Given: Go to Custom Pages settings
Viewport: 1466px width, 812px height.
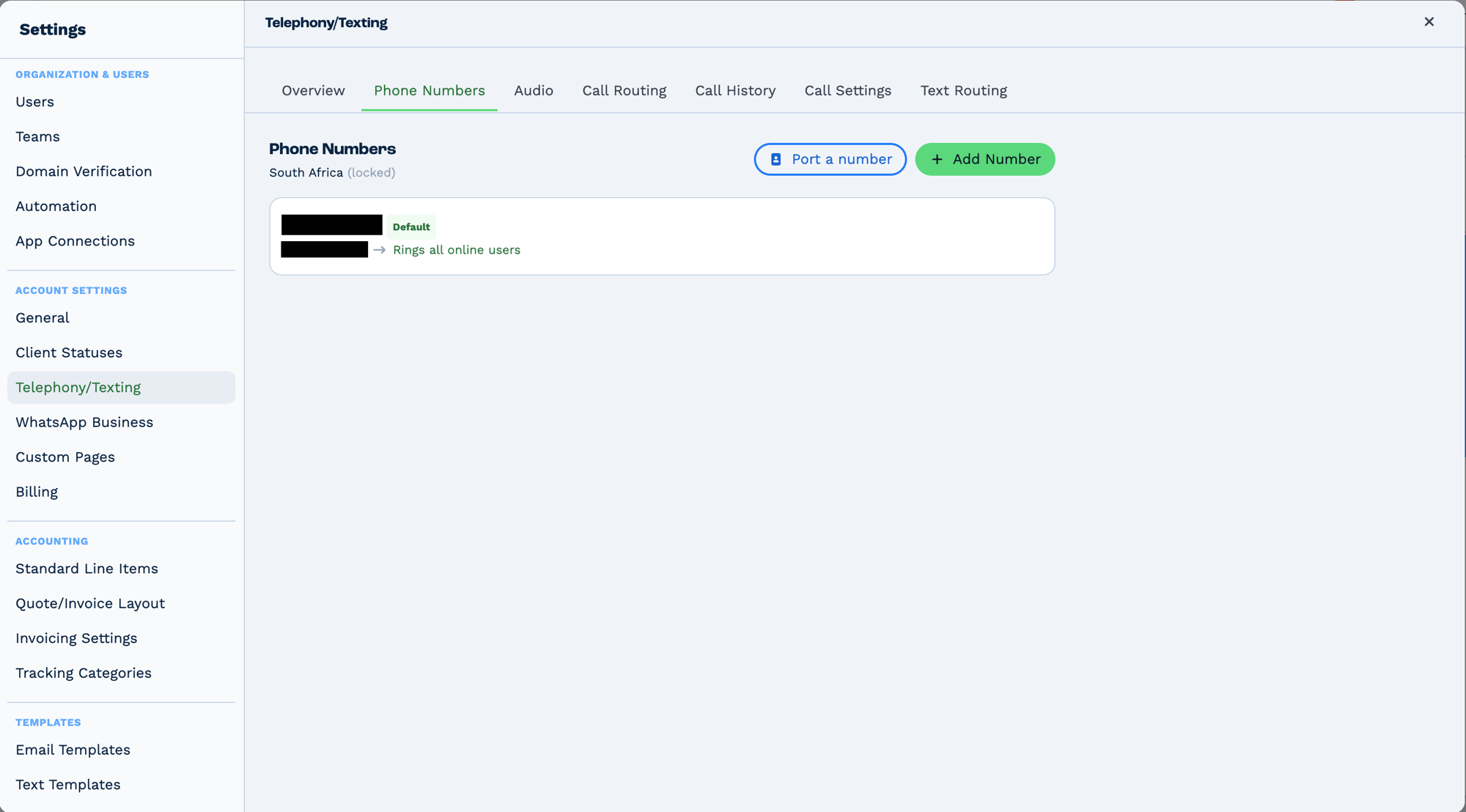Looking at the screenshot, I should (121, 457).
